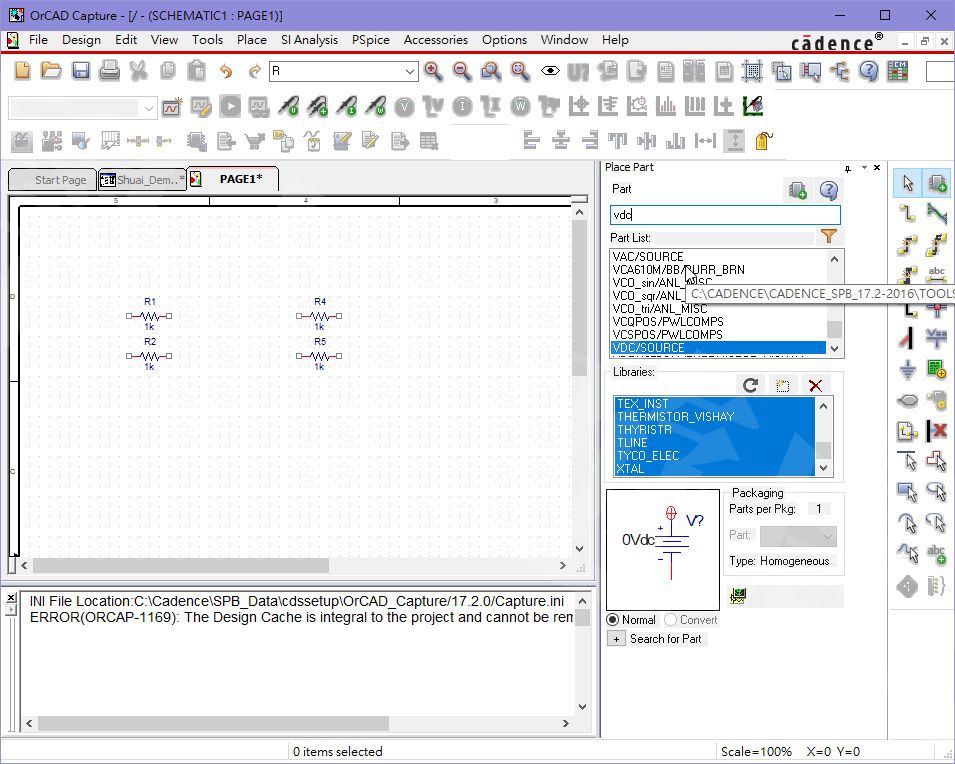Screen dimensions: 955x764
Task: Open a file with the folder icon
Action: (51, 71)
